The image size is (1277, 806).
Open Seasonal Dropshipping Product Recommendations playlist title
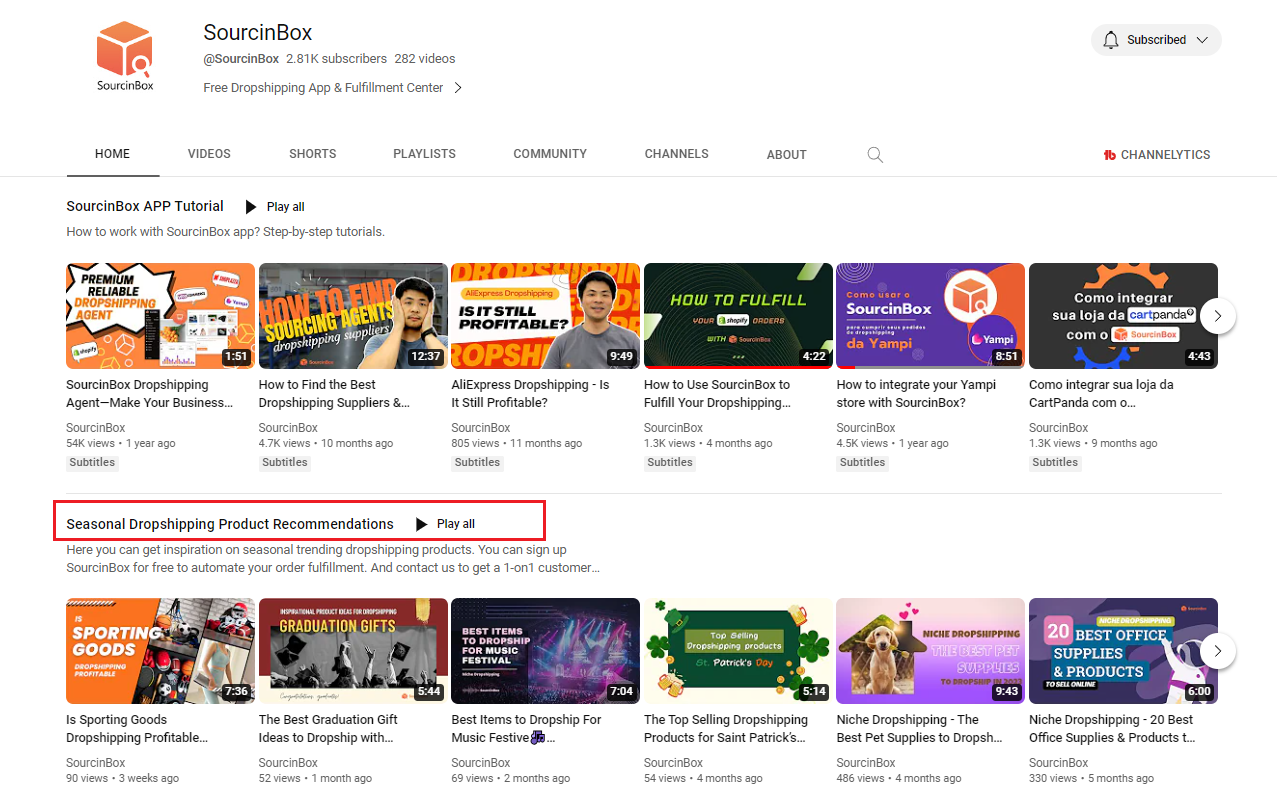pos(230,524)
